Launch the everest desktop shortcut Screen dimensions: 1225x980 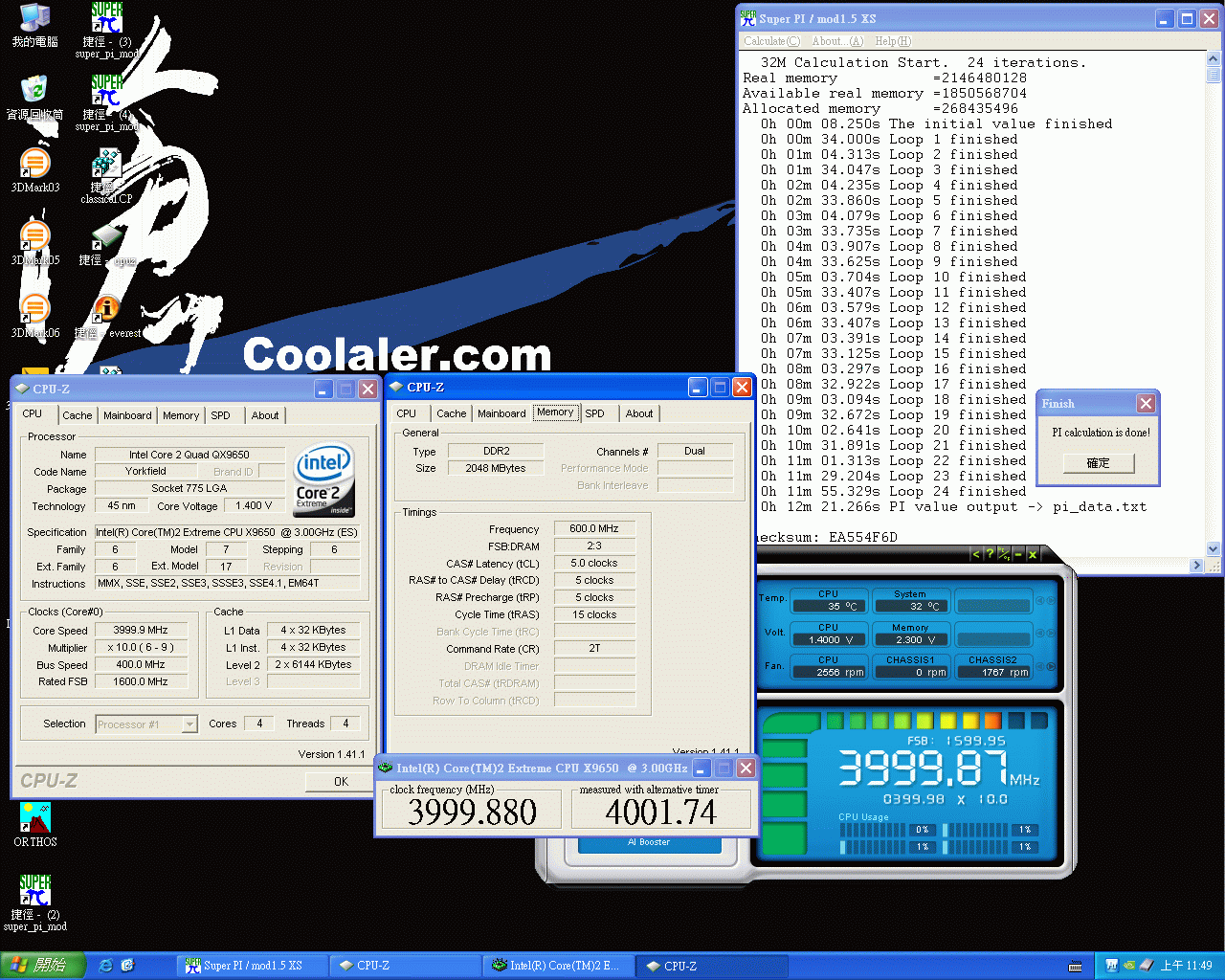[106, 317]
